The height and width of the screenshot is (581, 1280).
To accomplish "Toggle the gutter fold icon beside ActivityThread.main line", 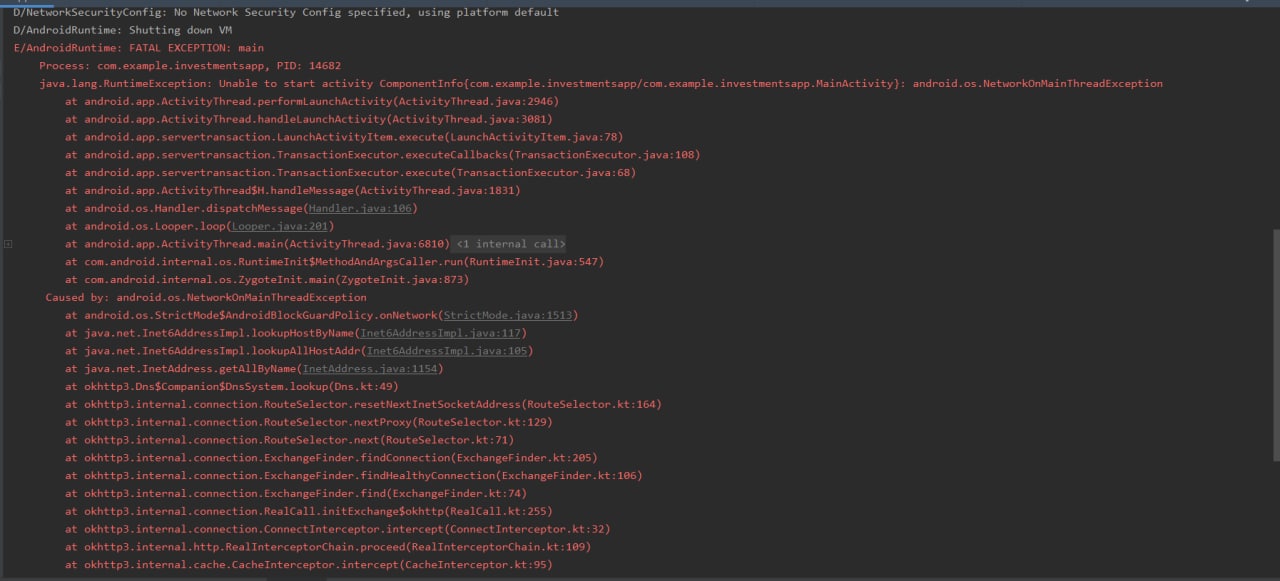I will (x=8, y=244).
